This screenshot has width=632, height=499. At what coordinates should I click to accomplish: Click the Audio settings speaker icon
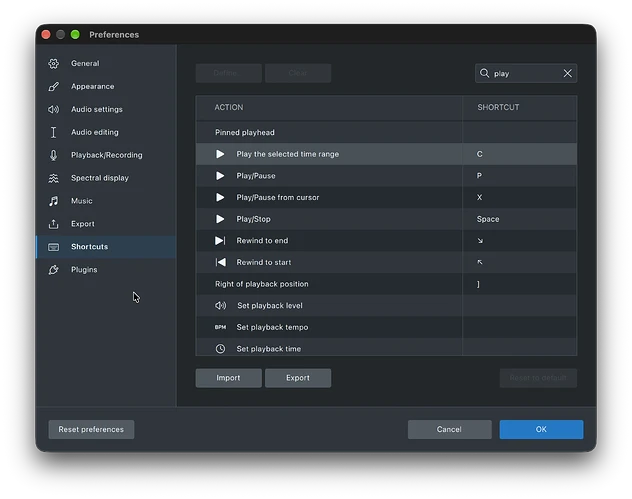[x=54, y=109]
